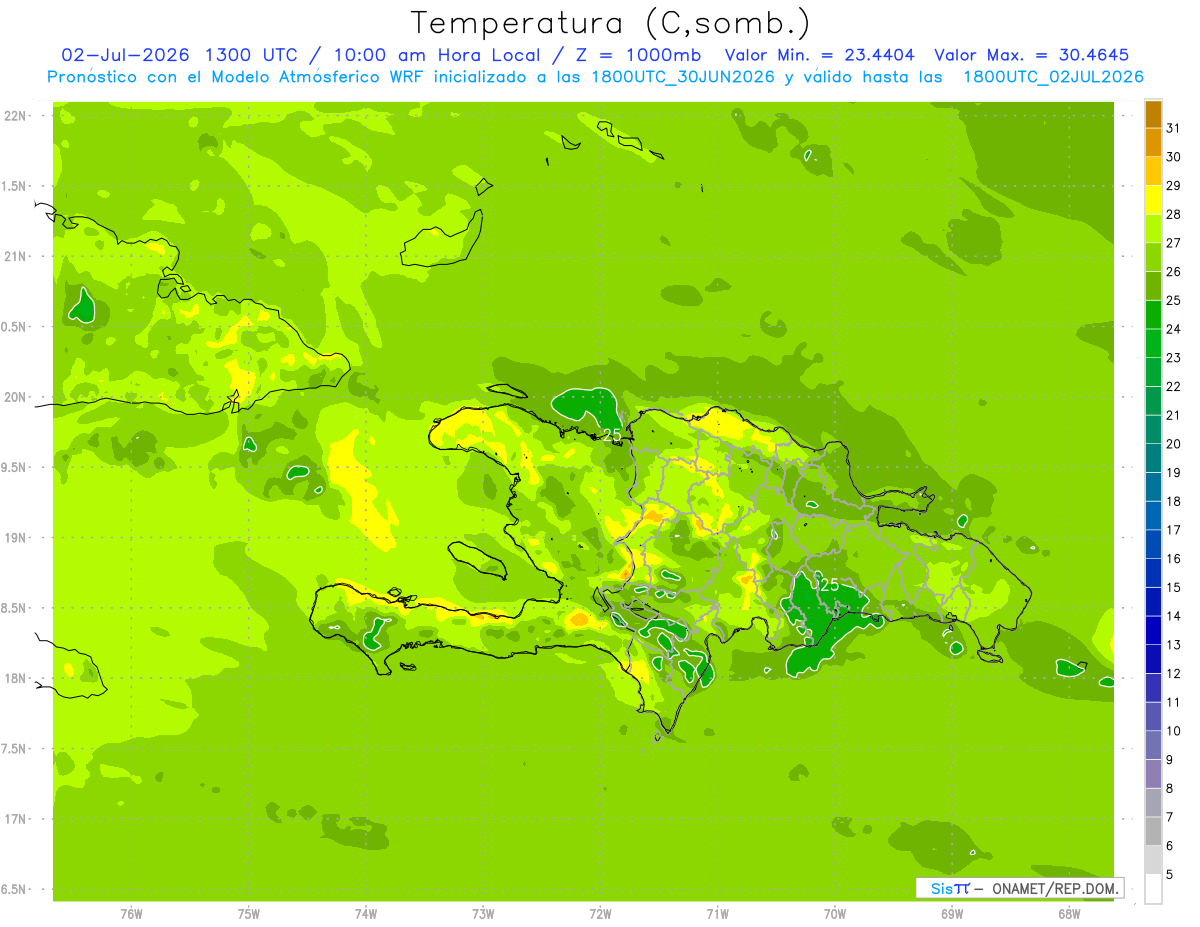Click the "SisTT – ONAMET/REP.DOM." credit label
This screenshot has height=927, width=1200.
[1020, 888]
